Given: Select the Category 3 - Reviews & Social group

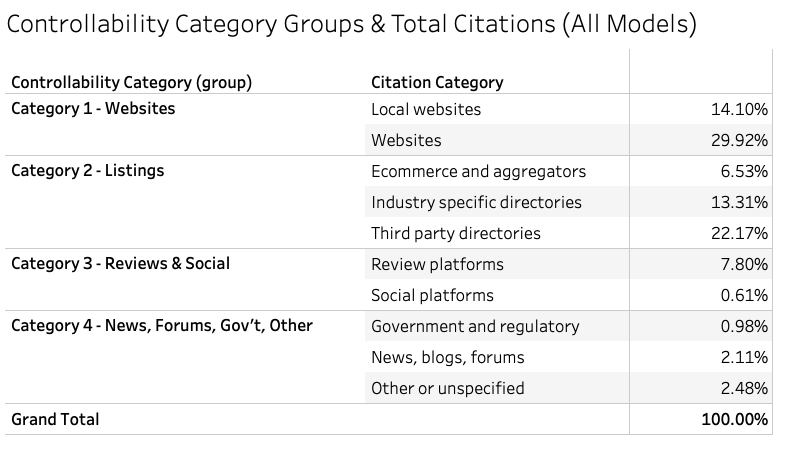Looking at the screenshot, I should coord(121,264).
